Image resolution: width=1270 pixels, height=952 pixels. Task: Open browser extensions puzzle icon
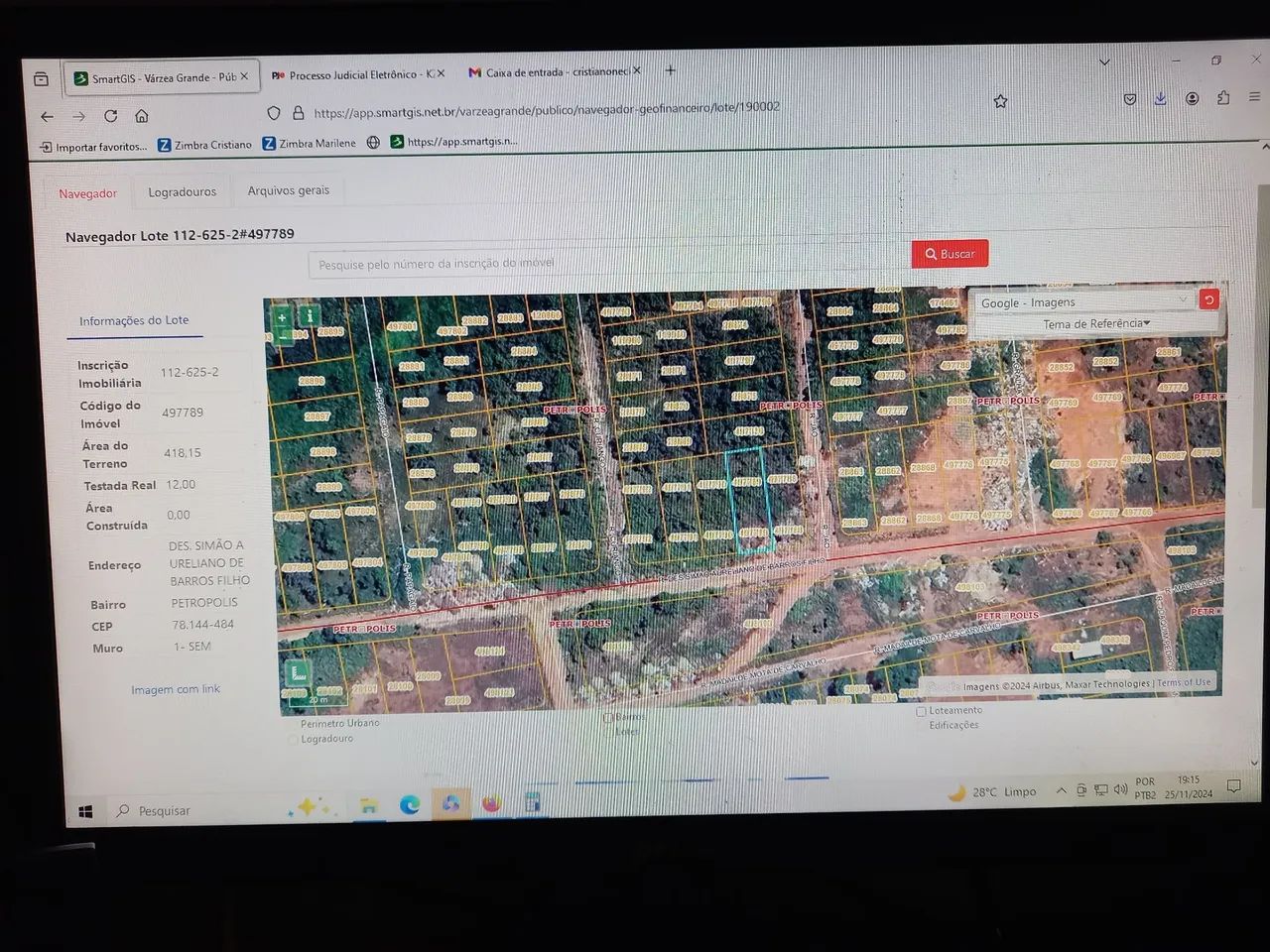(x=1223, y=97)
